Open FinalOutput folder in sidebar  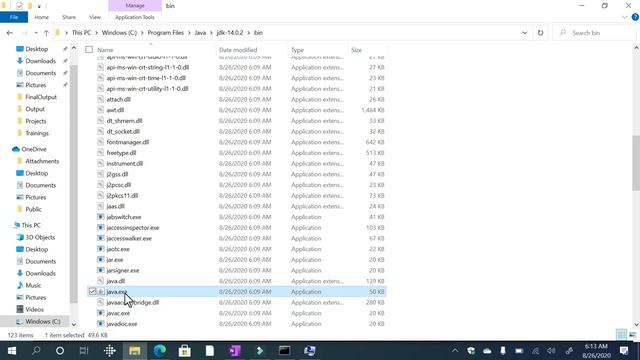click(41, 97)
